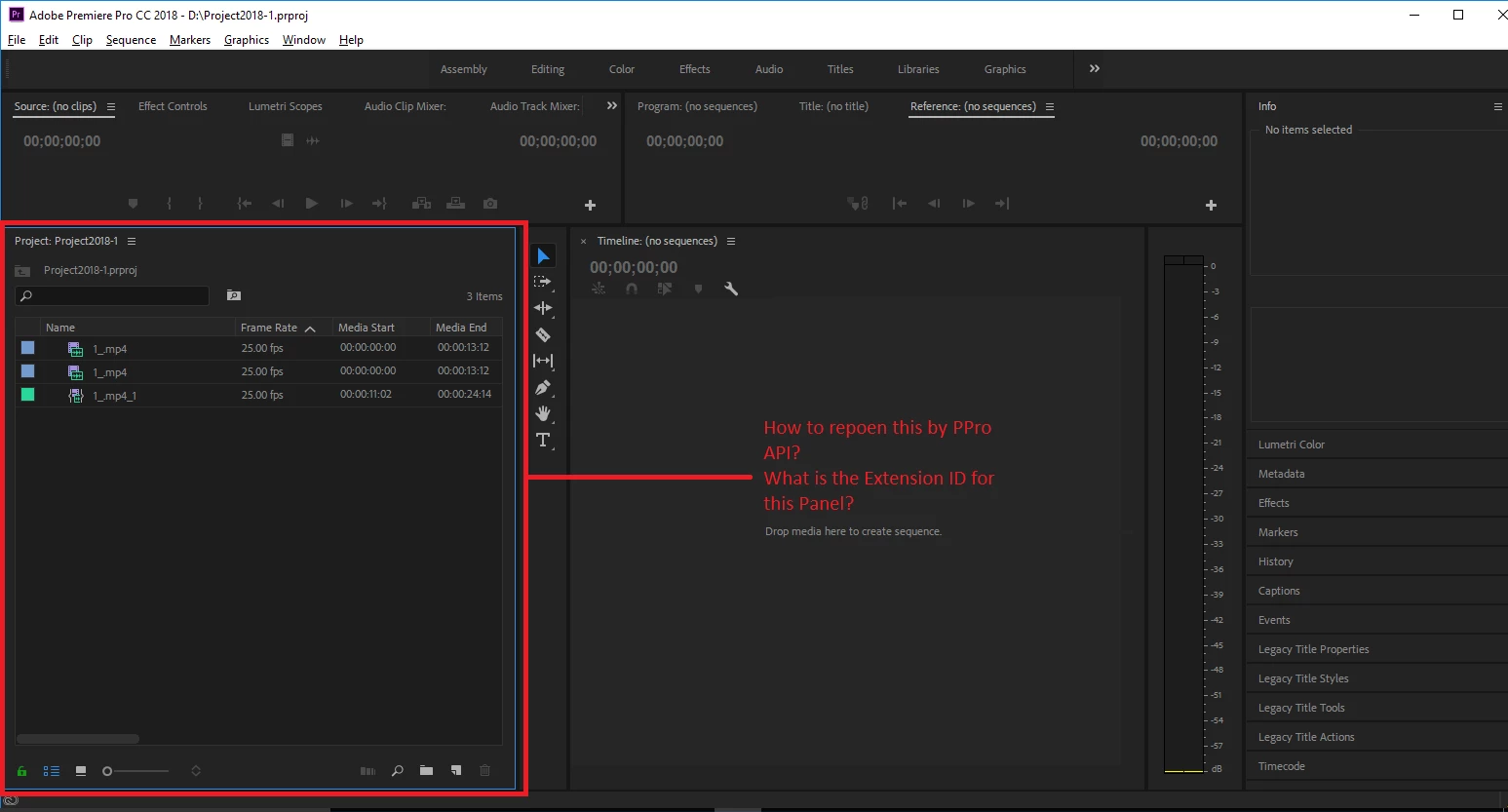
Task: Toggle Linked Selection in Timeline
Action: (665, 289)
